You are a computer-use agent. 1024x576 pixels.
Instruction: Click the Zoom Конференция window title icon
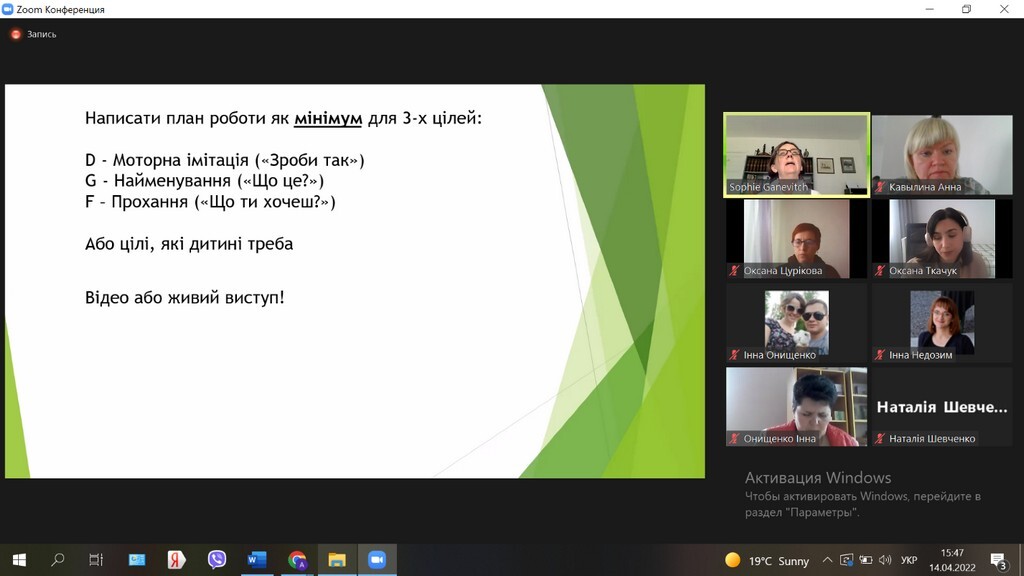coord(8,9)
